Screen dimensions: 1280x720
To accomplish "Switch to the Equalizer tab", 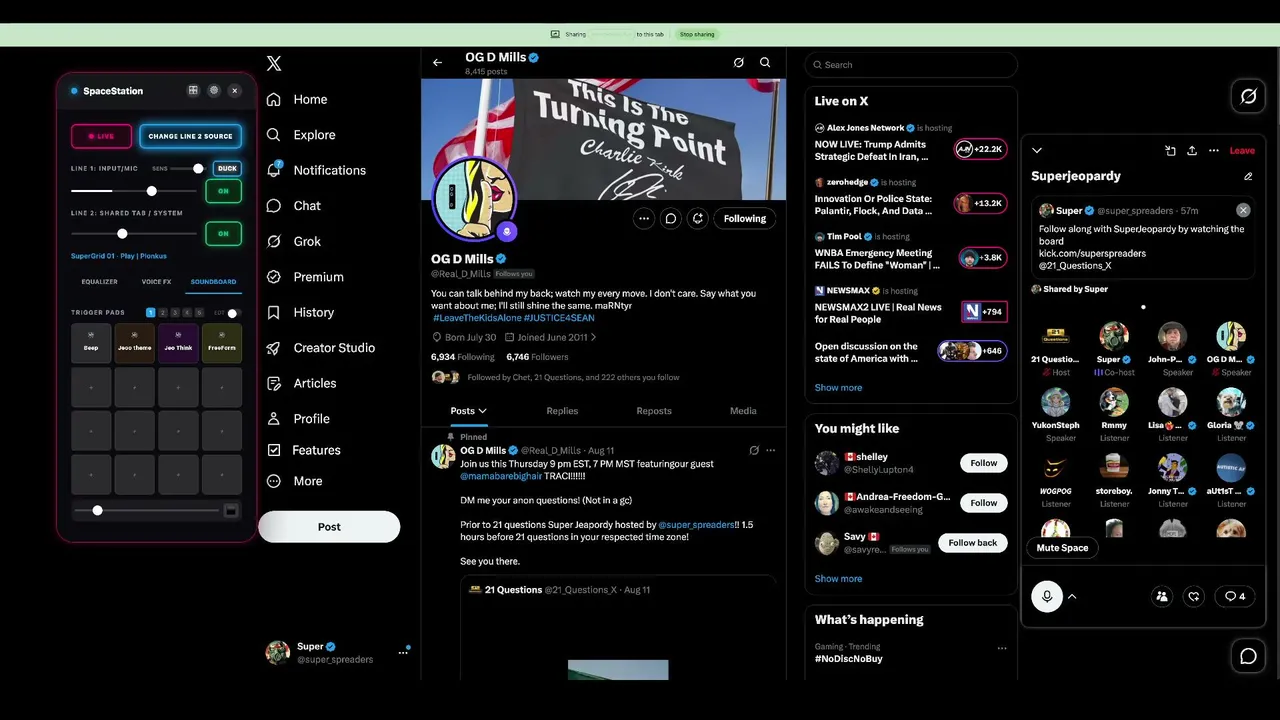I will tap(100, 282).
